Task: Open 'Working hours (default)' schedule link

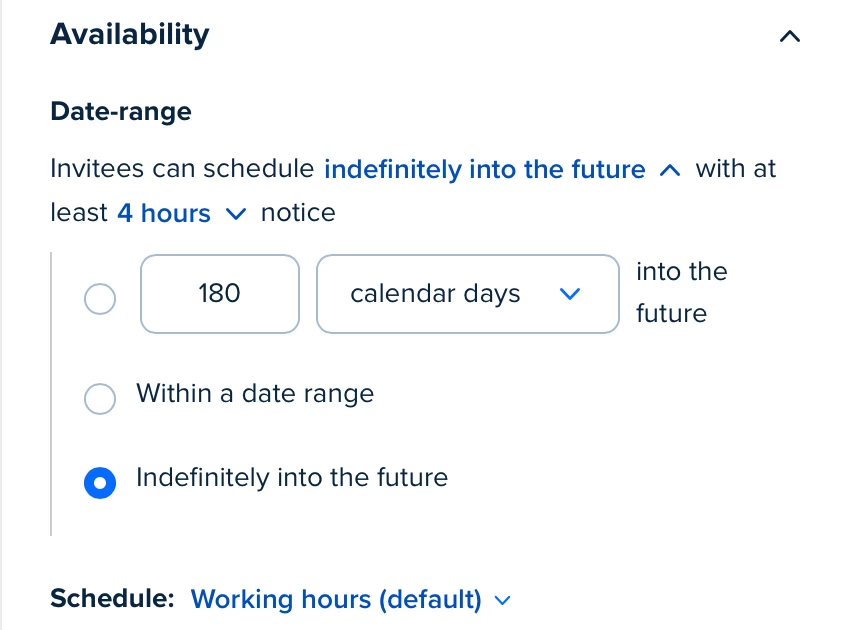Action: [336, 599]
